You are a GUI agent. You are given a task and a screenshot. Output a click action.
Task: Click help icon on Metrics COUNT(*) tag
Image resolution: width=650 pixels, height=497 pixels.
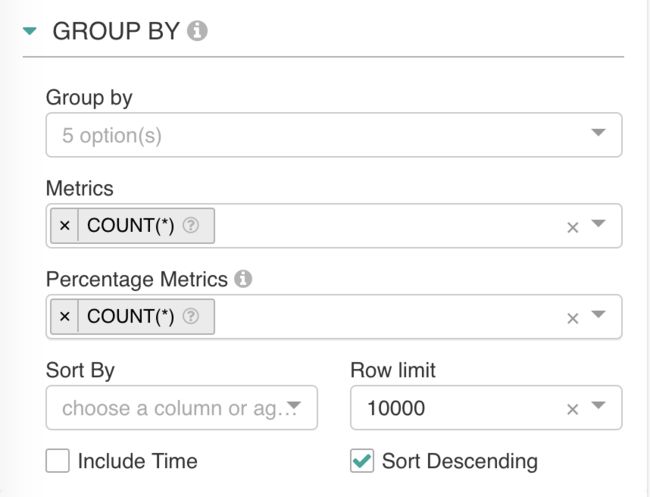click(191, 225)
